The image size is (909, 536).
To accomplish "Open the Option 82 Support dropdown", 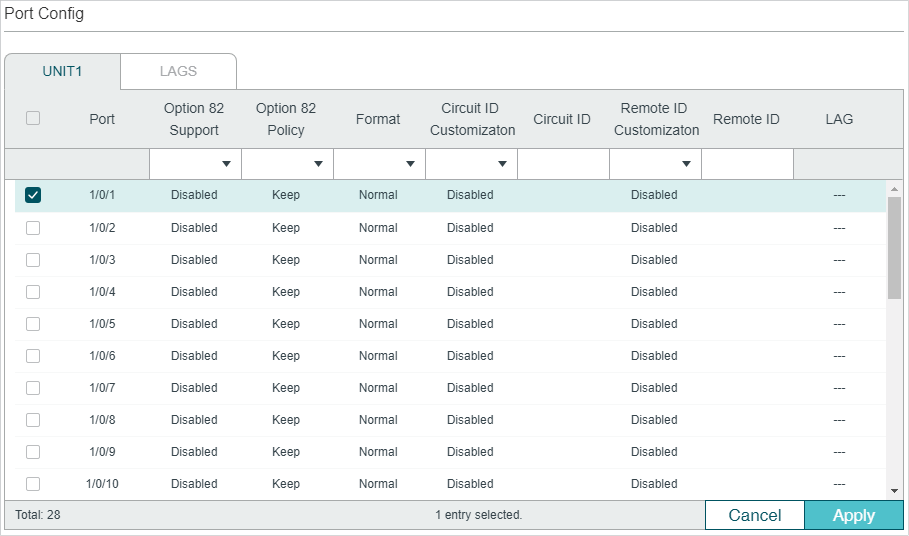I will pos(195,163).
